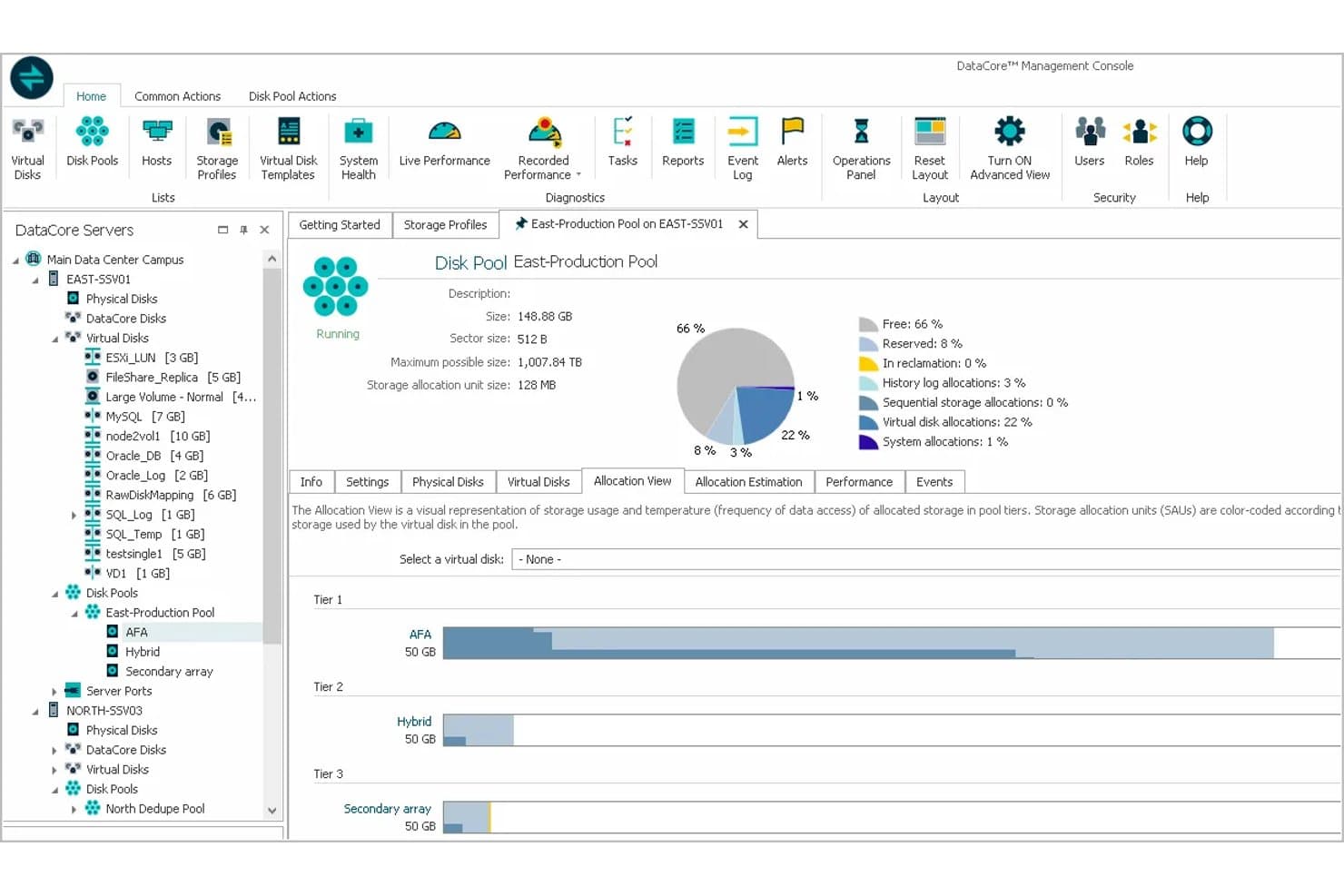Click System allocations legend swatch
Image resolution: width=1344 pixels, height=896 pixels.
868,442
